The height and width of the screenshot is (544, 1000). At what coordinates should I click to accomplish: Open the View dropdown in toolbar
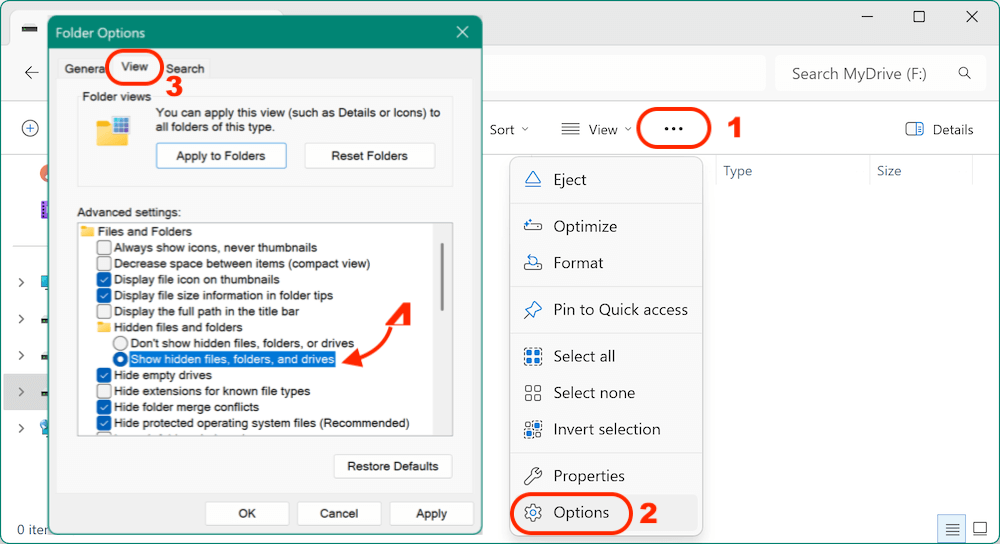[596, 129]
